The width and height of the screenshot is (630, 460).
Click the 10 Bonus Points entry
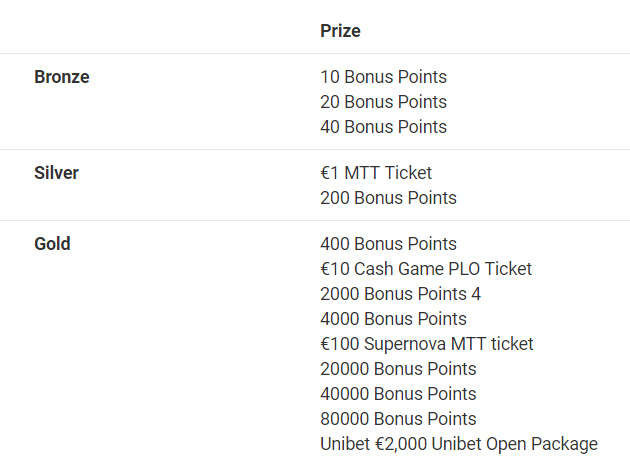(383, 77)
